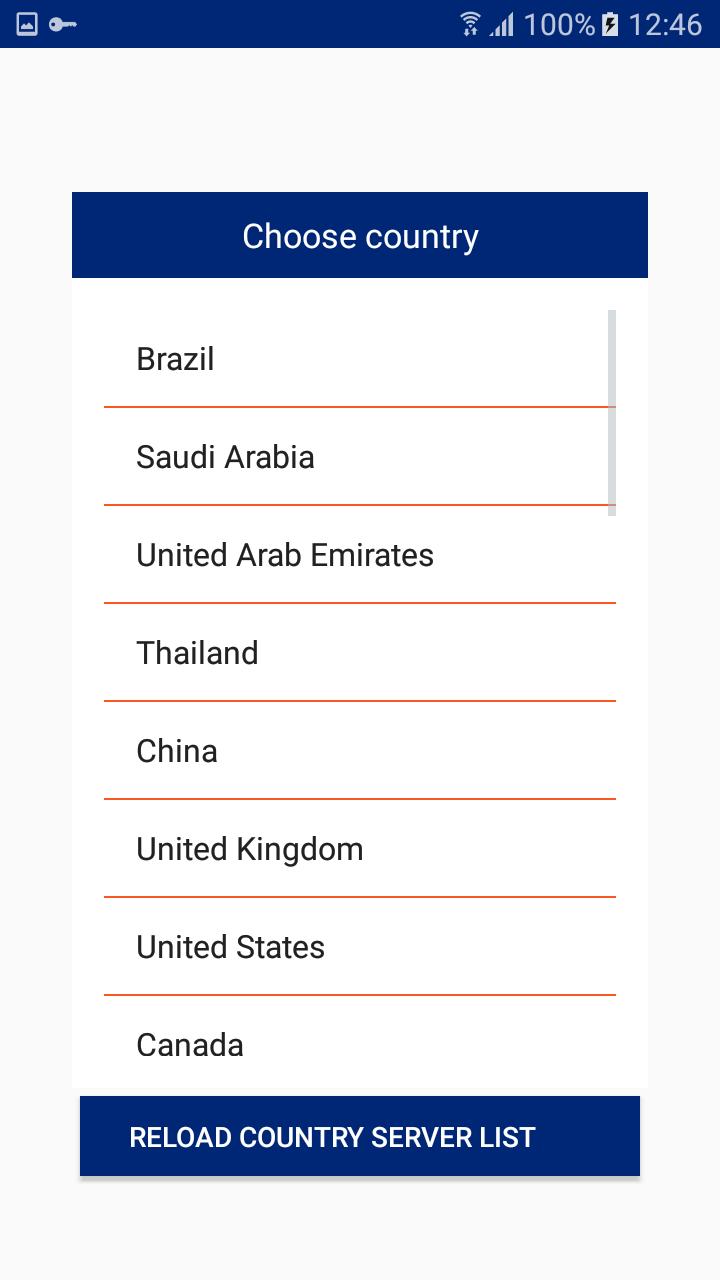Click the country list scrollbar thumb

tap(612, 413)
